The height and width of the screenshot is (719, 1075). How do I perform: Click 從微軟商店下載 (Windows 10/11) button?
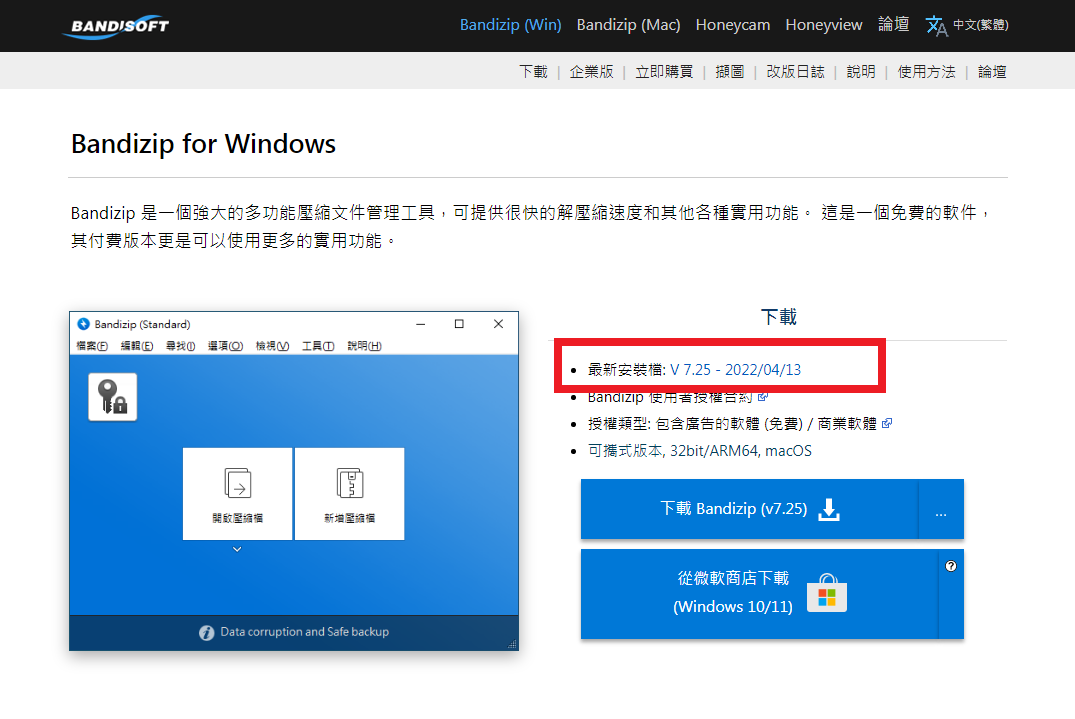(x=759, y=594)
